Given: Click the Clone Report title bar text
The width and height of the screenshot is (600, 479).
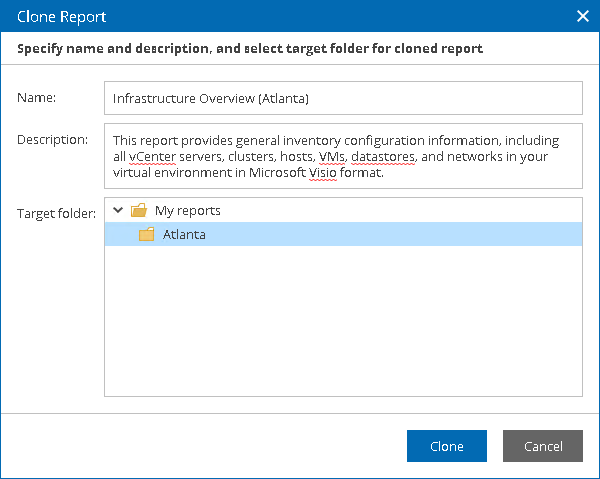Looking at the screenshot, I should point(62,17).
